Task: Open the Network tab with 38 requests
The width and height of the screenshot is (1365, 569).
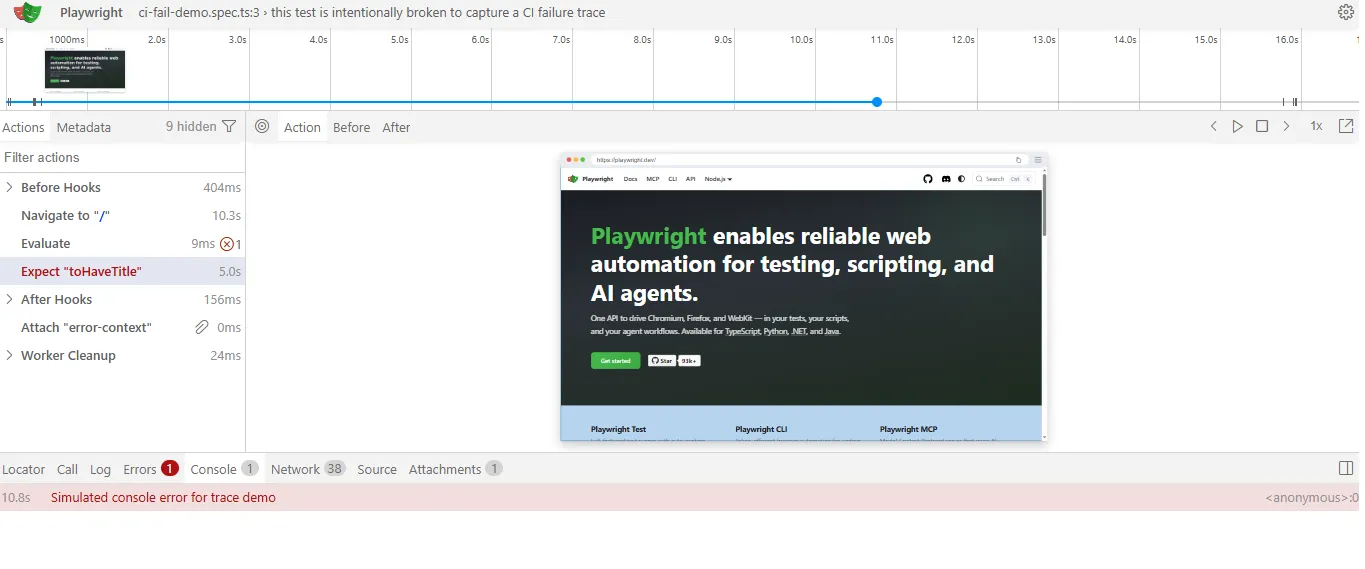Action: (307, 469)
